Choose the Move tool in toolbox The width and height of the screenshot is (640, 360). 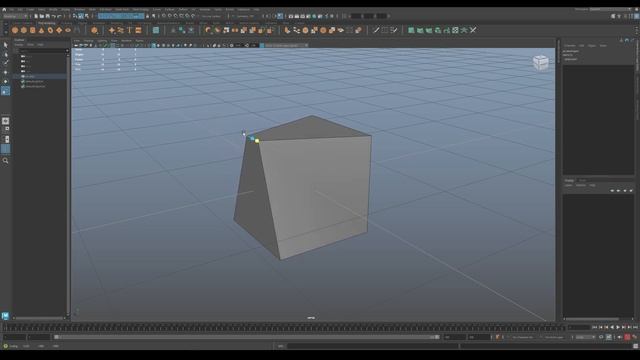coord(5,72)
